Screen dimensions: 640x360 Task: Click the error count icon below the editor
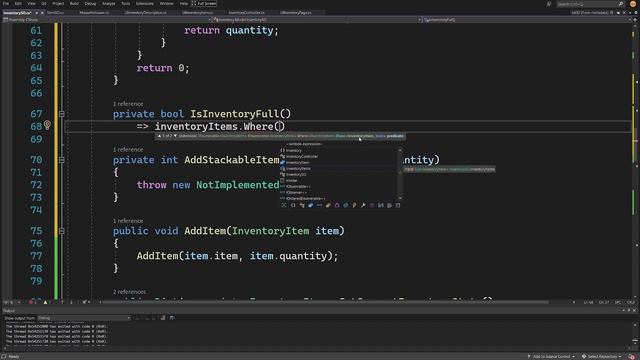(x=32, y=302)
